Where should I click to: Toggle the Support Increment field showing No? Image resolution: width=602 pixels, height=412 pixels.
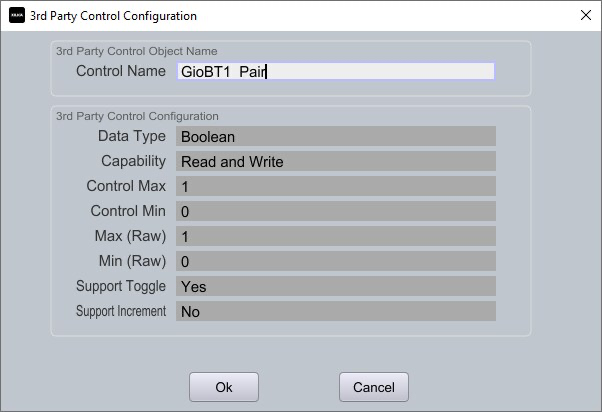pyautogui.click(x=336, y=311)
